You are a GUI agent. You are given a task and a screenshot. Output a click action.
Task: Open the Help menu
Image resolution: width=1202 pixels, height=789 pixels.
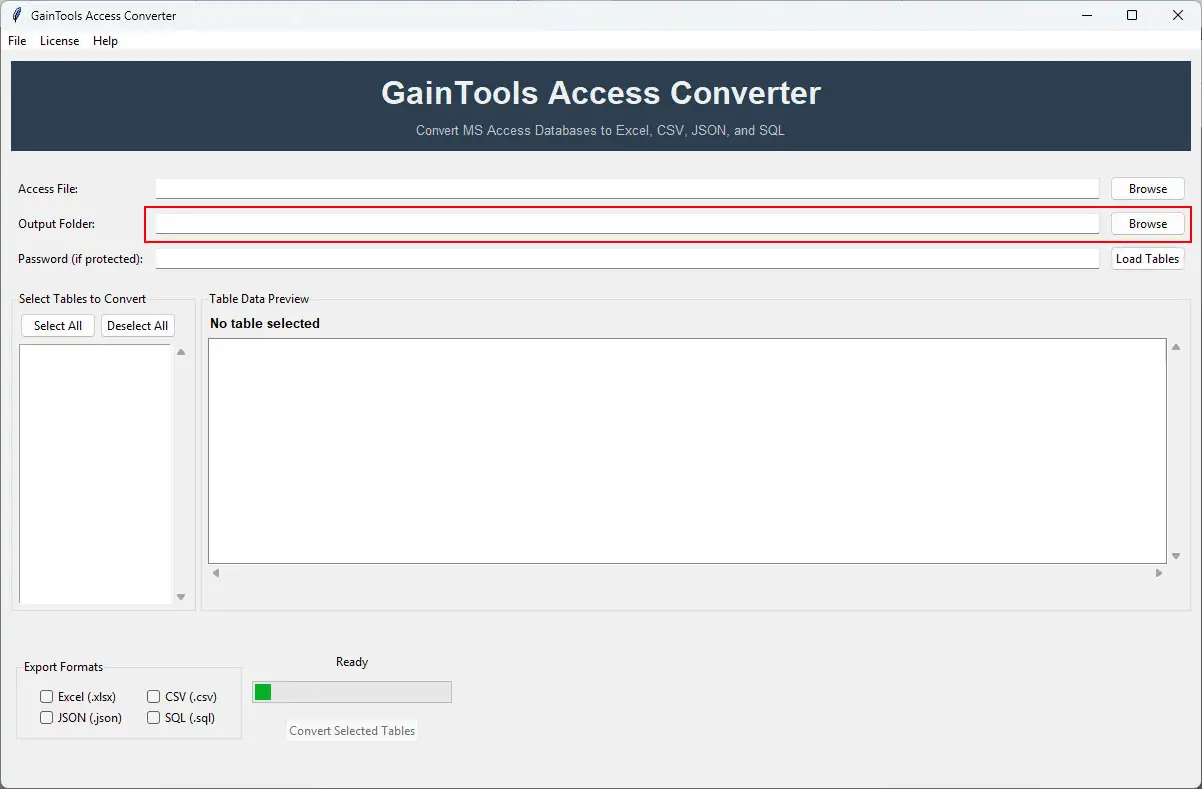pyautogui.click(x=105, y=41)
